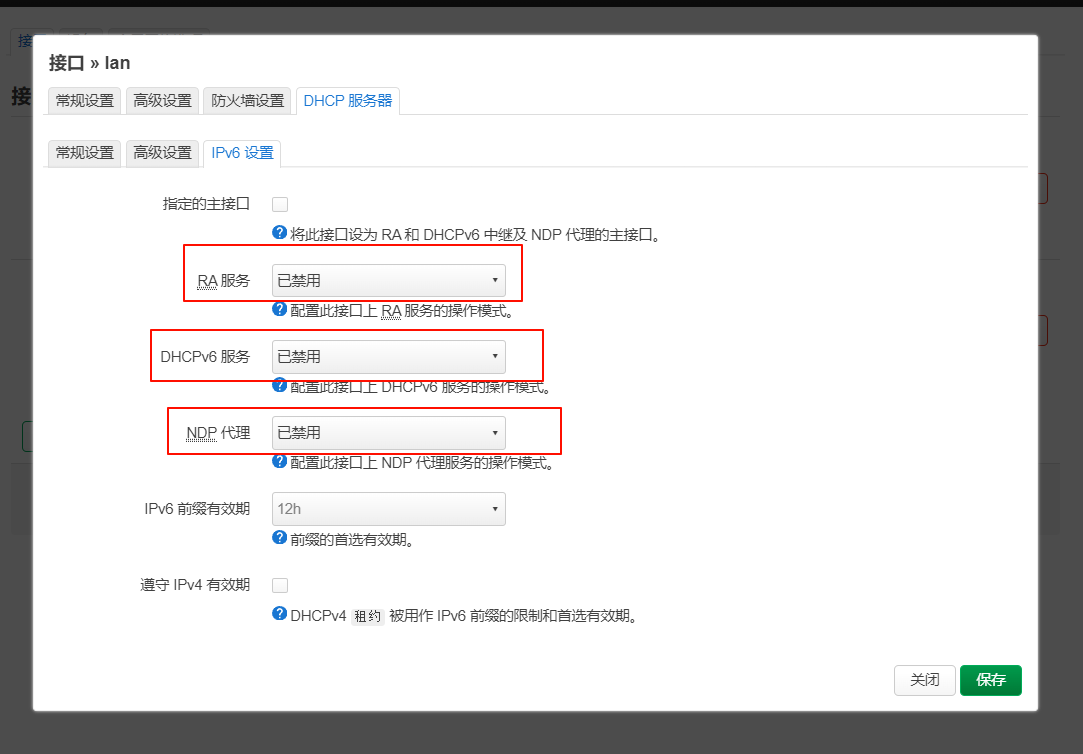Enable the 指定的主接口 checkbox
This screenshot has width=1083, height=754.
280,204
